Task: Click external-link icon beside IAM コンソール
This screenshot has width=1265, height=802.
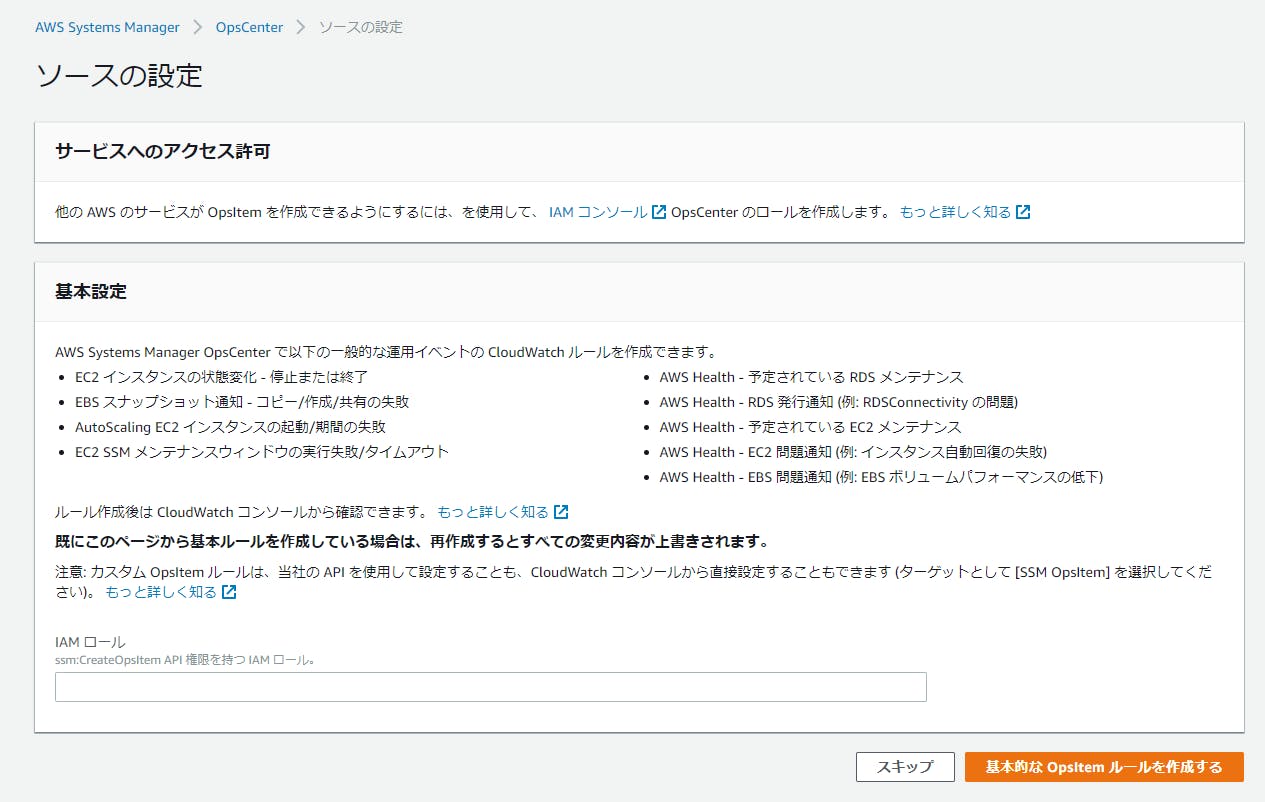Action: coord(659,212)
